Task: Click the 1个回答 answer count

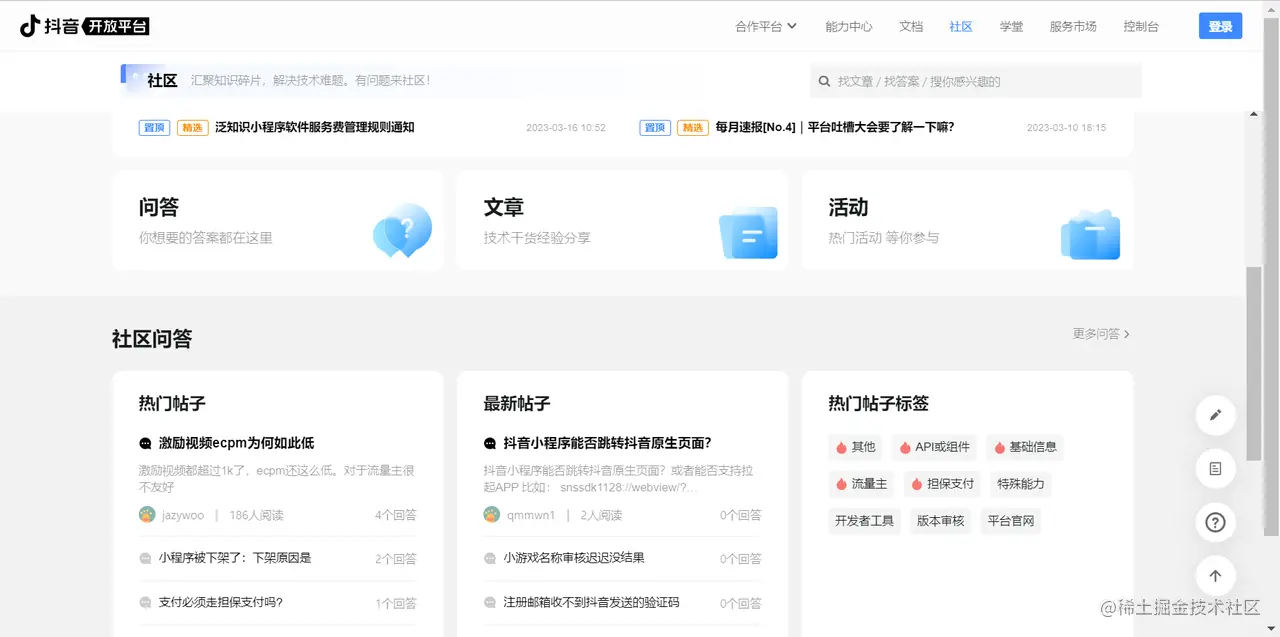Action: coord(396,603)
